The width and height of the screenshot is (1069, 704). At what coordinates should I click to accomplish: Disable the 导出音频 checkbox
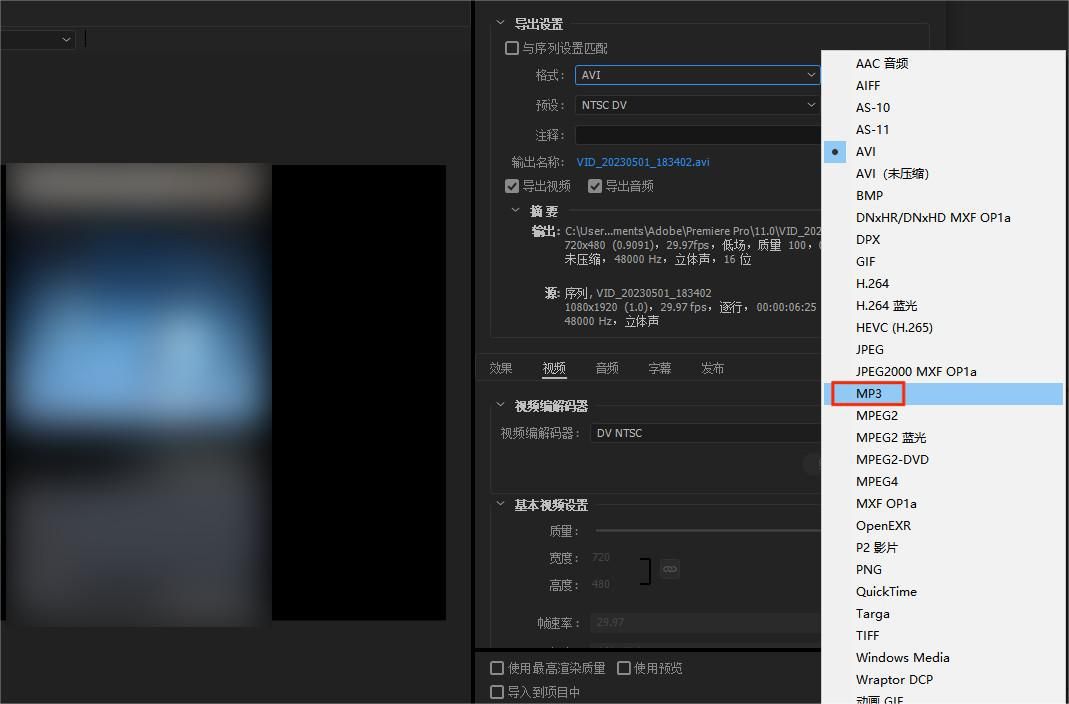pyautogui.click(x=594, y=184)
